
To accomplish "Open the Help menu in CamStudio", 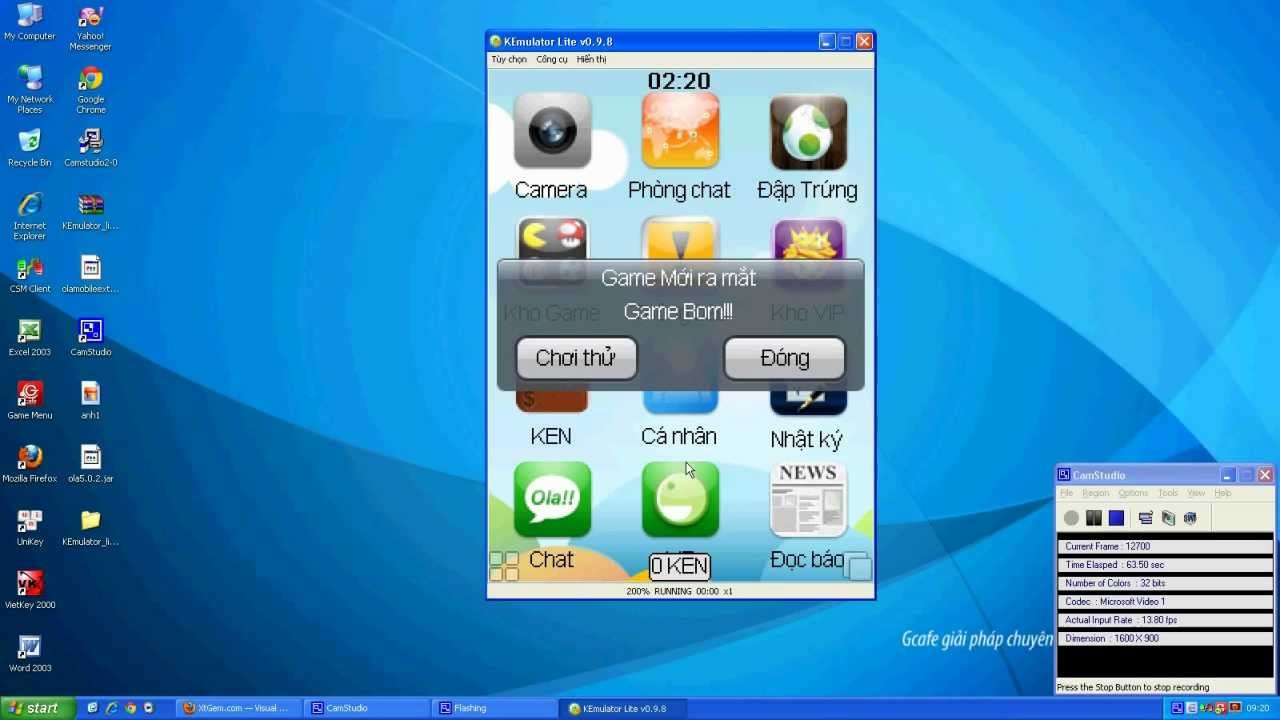I will tap(1223, 493).
